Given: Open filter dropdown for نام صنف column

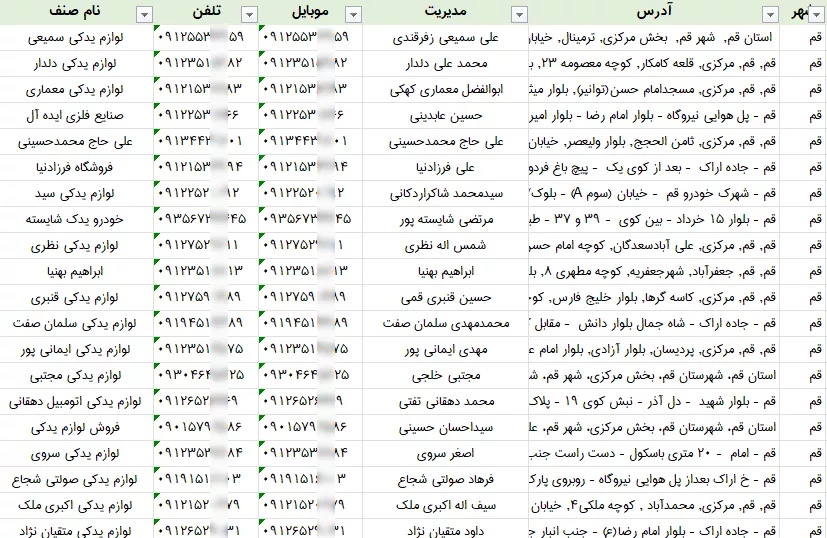Looking at the screenshot, I should [144, 15].
